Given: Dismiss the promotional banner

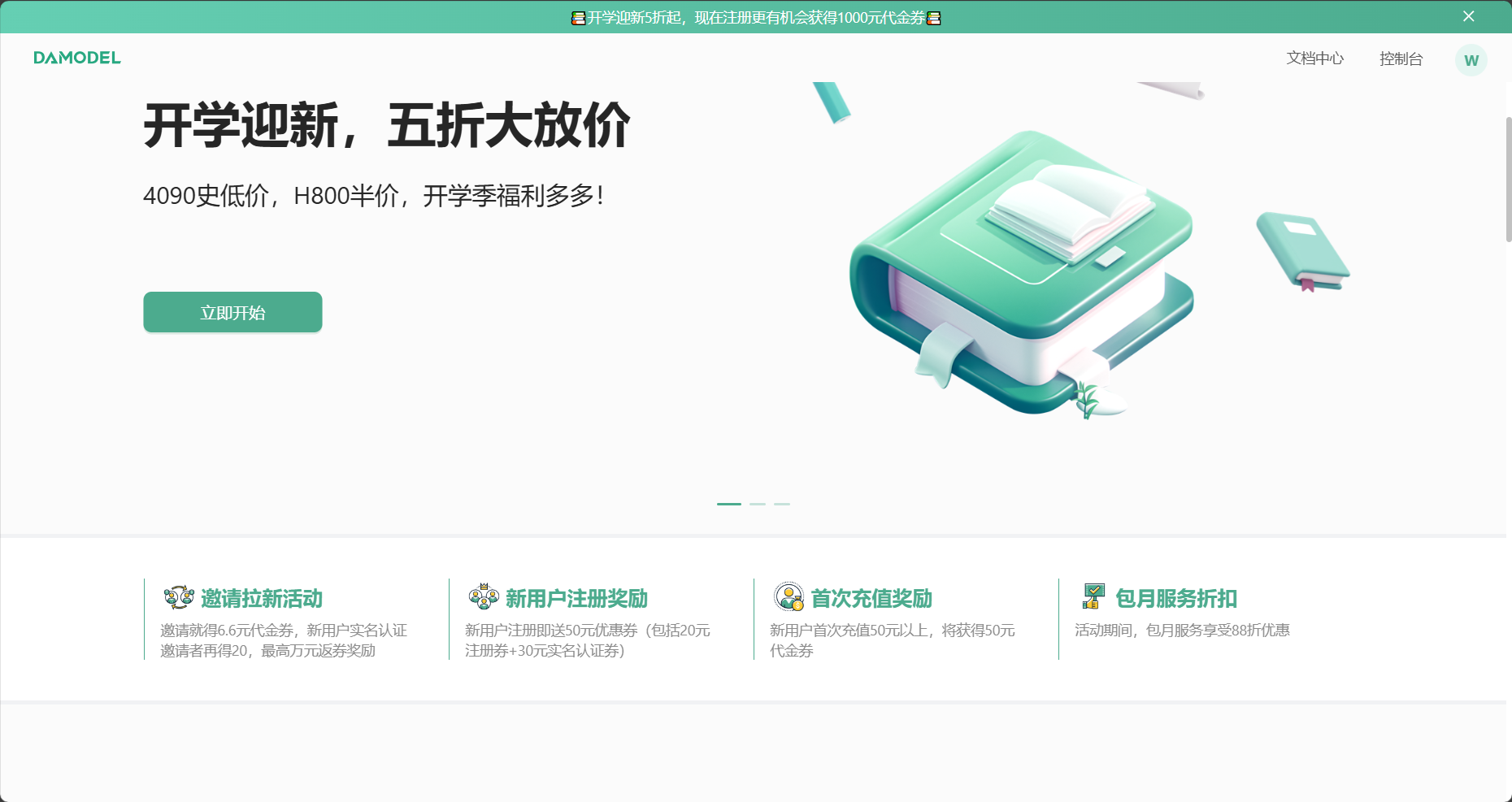Looking at the screenshot, I should coord(1468,15).
